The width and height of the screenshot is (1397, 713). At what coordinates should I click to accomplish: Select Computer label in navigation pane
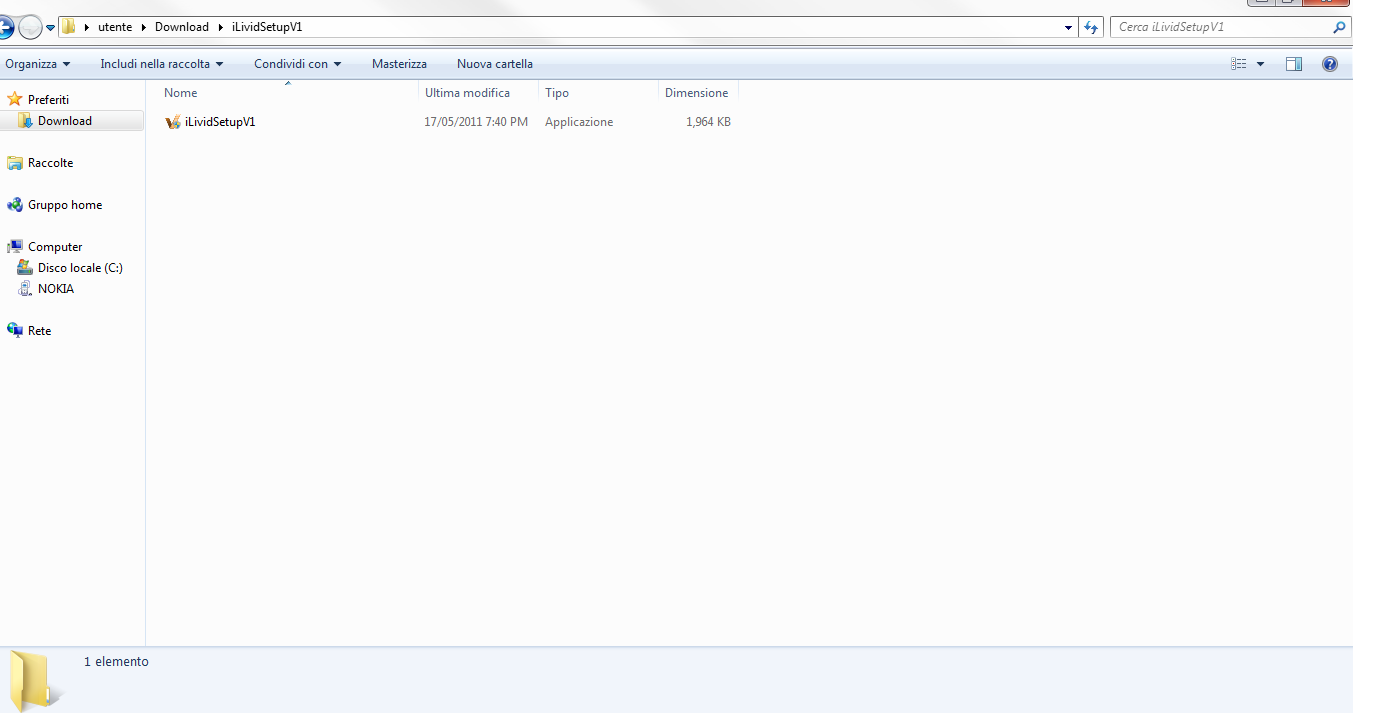[55, 247]
